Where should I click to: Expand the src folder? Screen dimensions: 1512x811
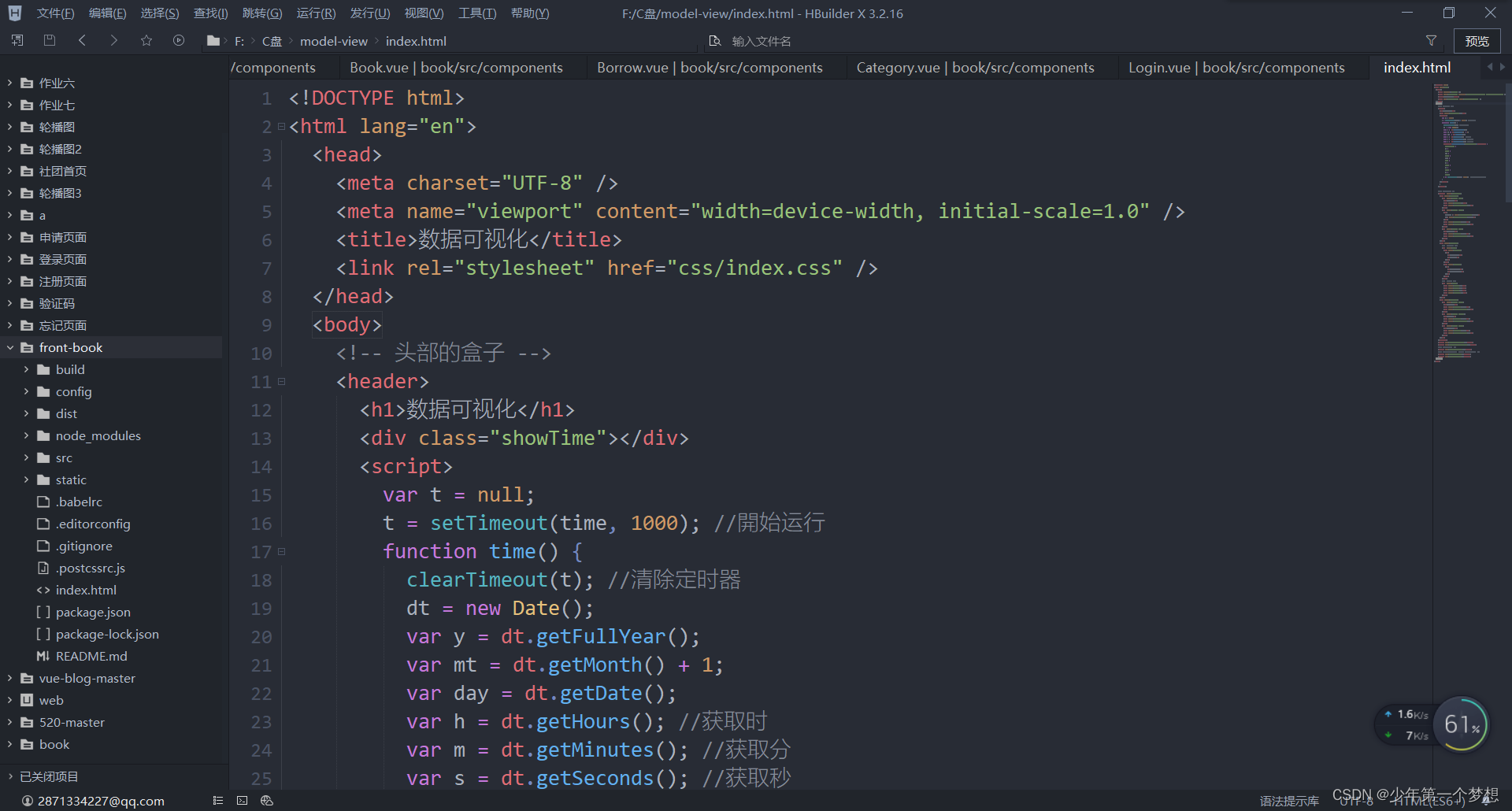pos(26,457)
